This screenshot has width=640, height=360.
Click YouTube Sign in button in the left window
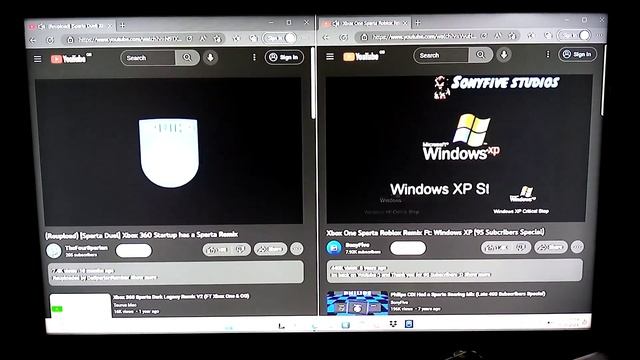click(x=284, y=57)
